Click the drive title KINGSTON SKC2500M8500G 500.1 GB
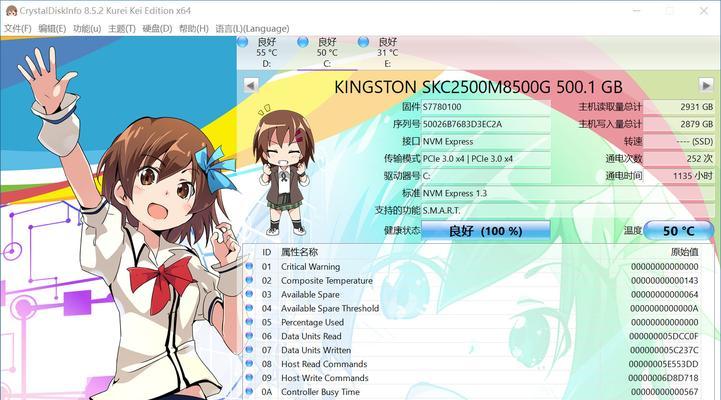 tap(478, 87)
